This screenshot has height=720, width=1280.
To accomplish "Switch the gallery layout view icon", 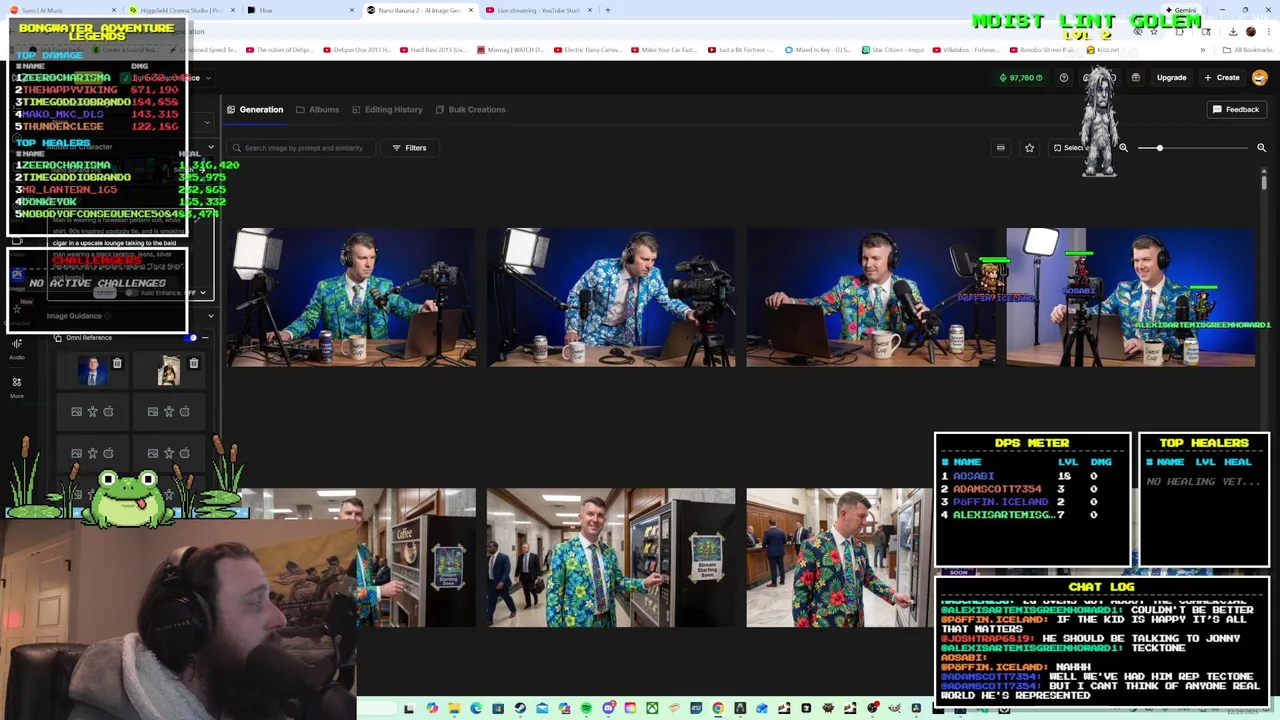I will pyautogui.click(x=1000, y=148).
